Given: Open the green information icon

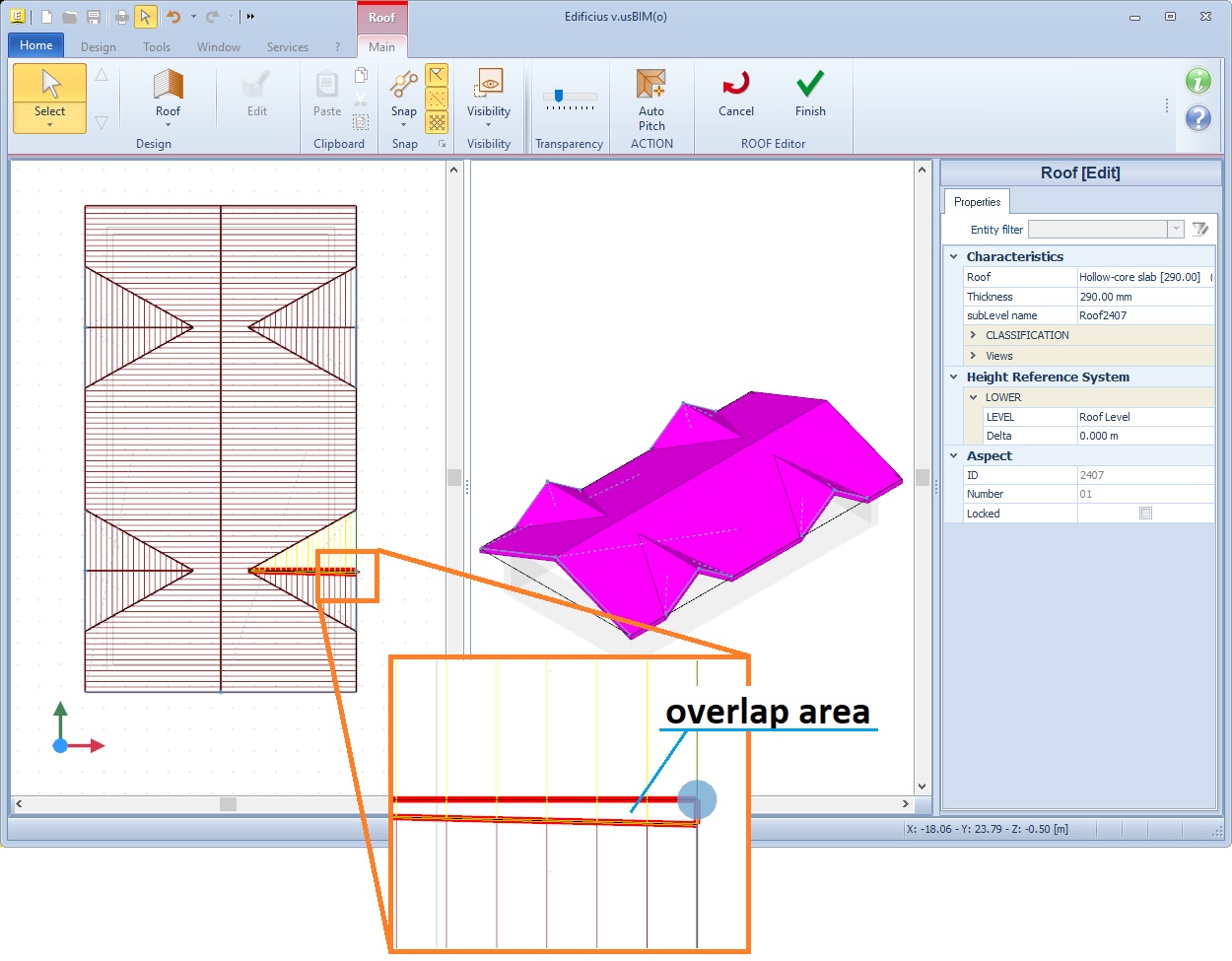Looking at the screenshot, I should click(1198, 81).
